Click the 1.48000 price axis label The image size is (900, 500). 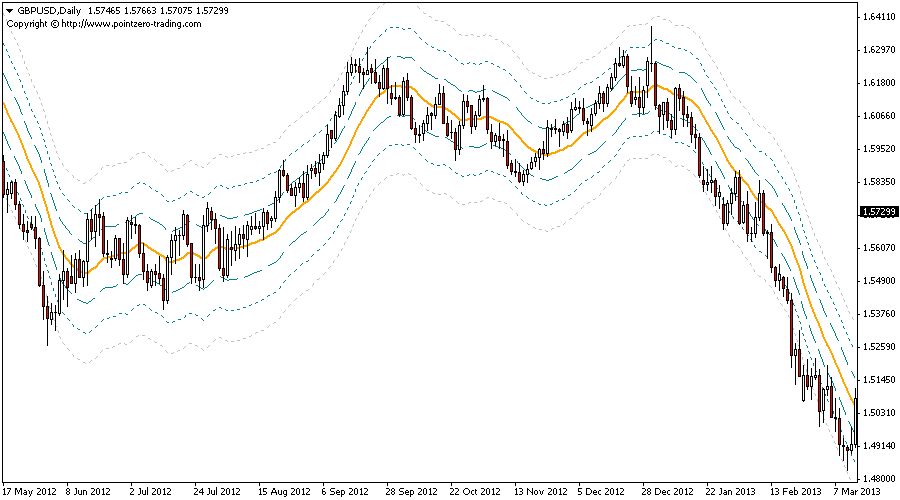pos(877,478)
